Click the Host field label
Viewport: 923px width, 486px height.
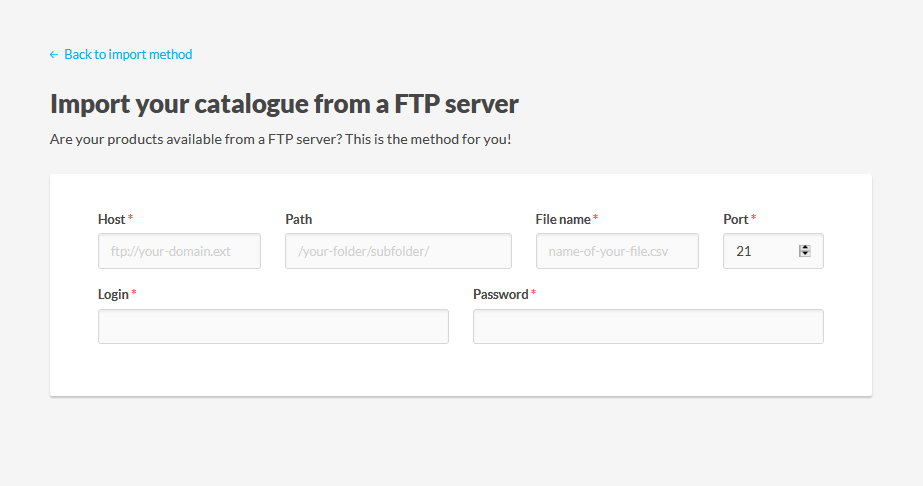(x=111, y=219)
